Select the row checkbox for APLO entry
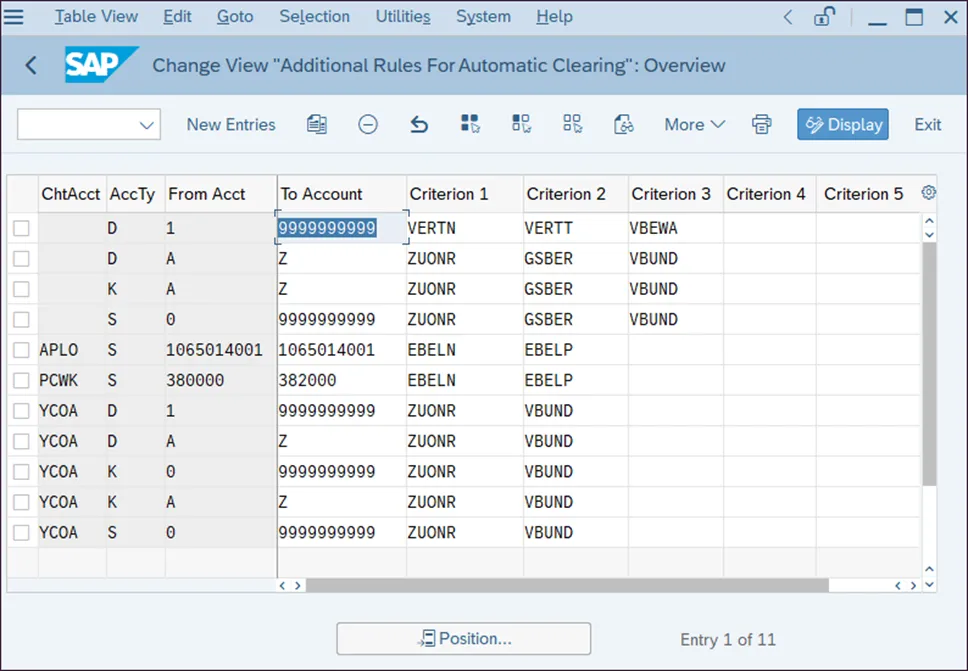Viewport: 968px width, 671px height. pyautogui.click(x=21, y=350)
